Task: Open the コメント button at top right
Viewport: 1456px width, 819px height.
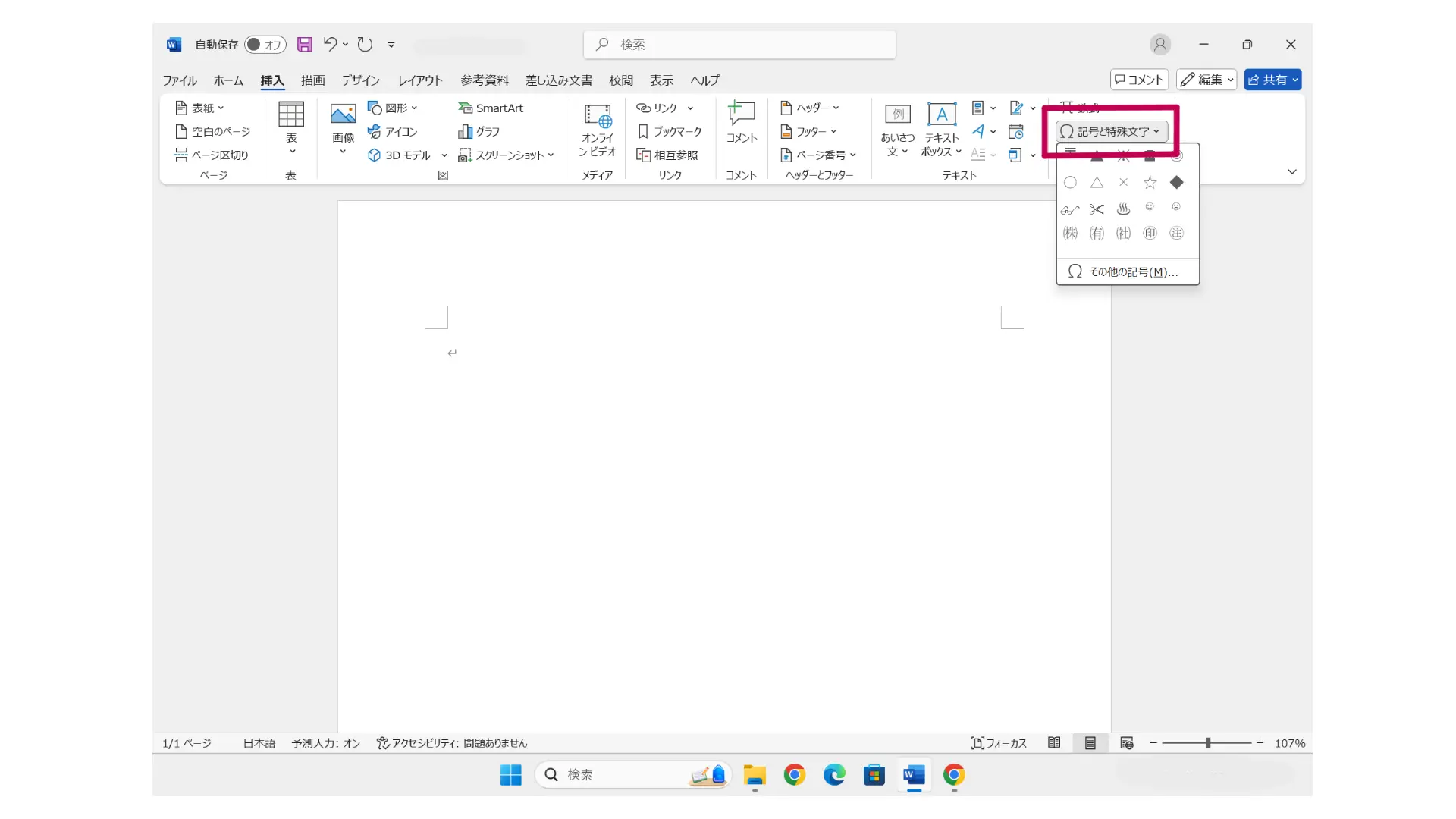Action: tap(1139, 80)
